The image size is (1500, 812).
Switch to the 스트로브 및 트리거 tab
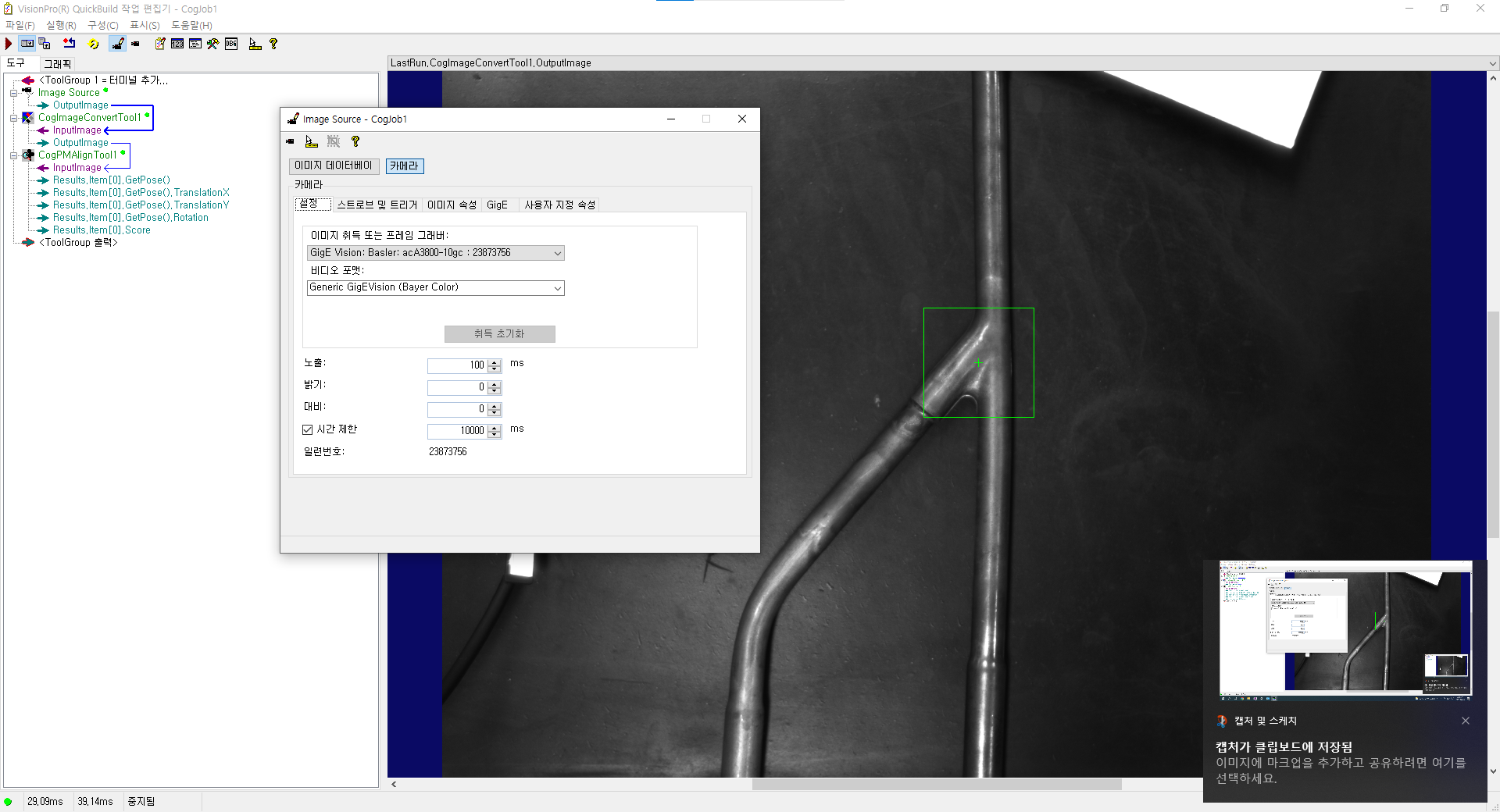(377, 205)
